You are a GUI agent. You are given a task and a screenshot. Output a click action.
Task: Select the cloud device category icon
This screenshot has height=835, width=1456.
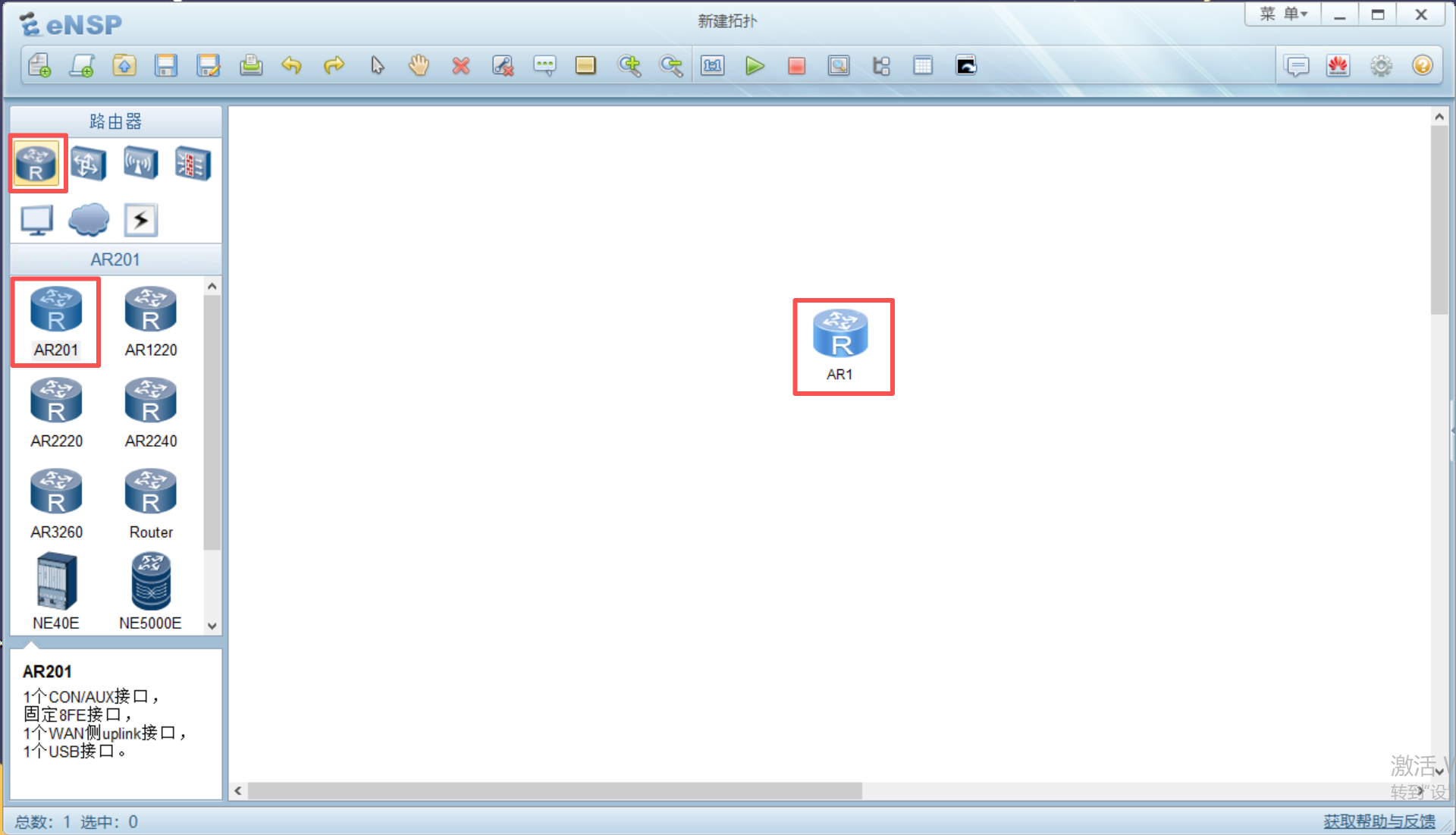click(x=89, y=220)
